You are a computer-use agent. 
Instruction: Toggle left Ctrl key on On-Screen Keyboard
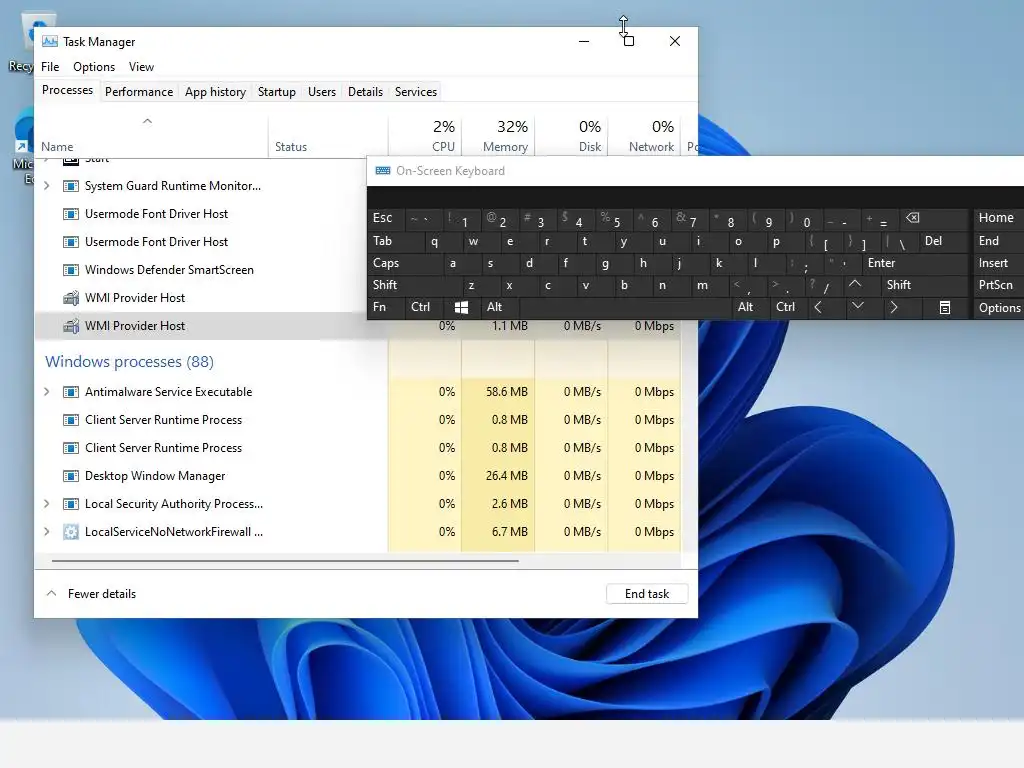point(424,307)
